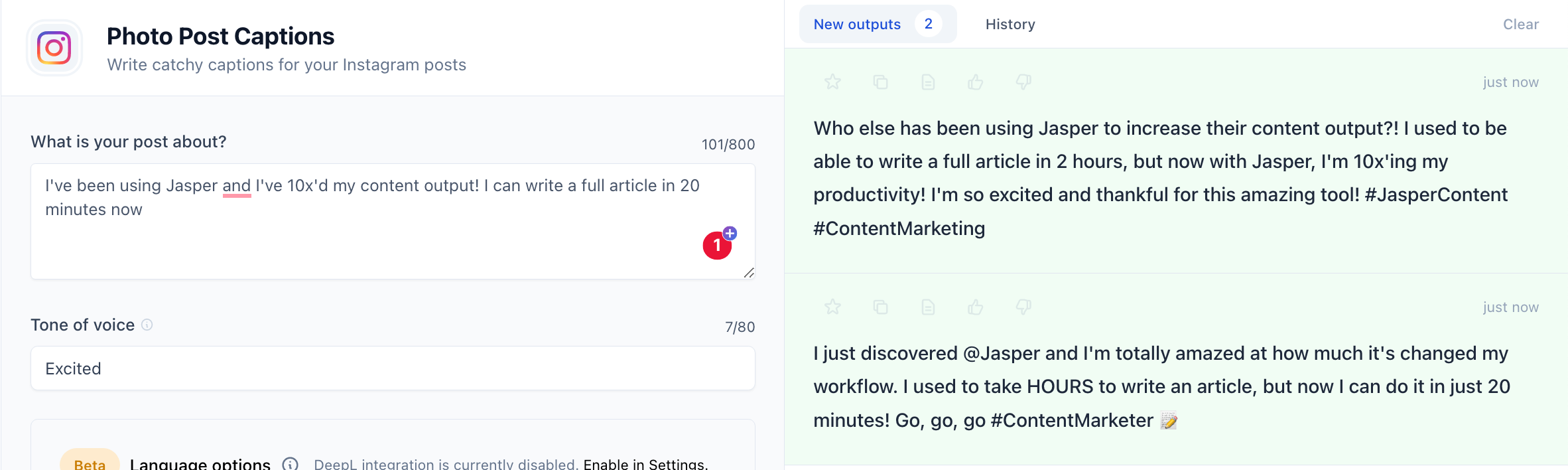Click the 101/800 character counter
Viewport: 1568px width, 470px height.
click(x=728, y=145)
